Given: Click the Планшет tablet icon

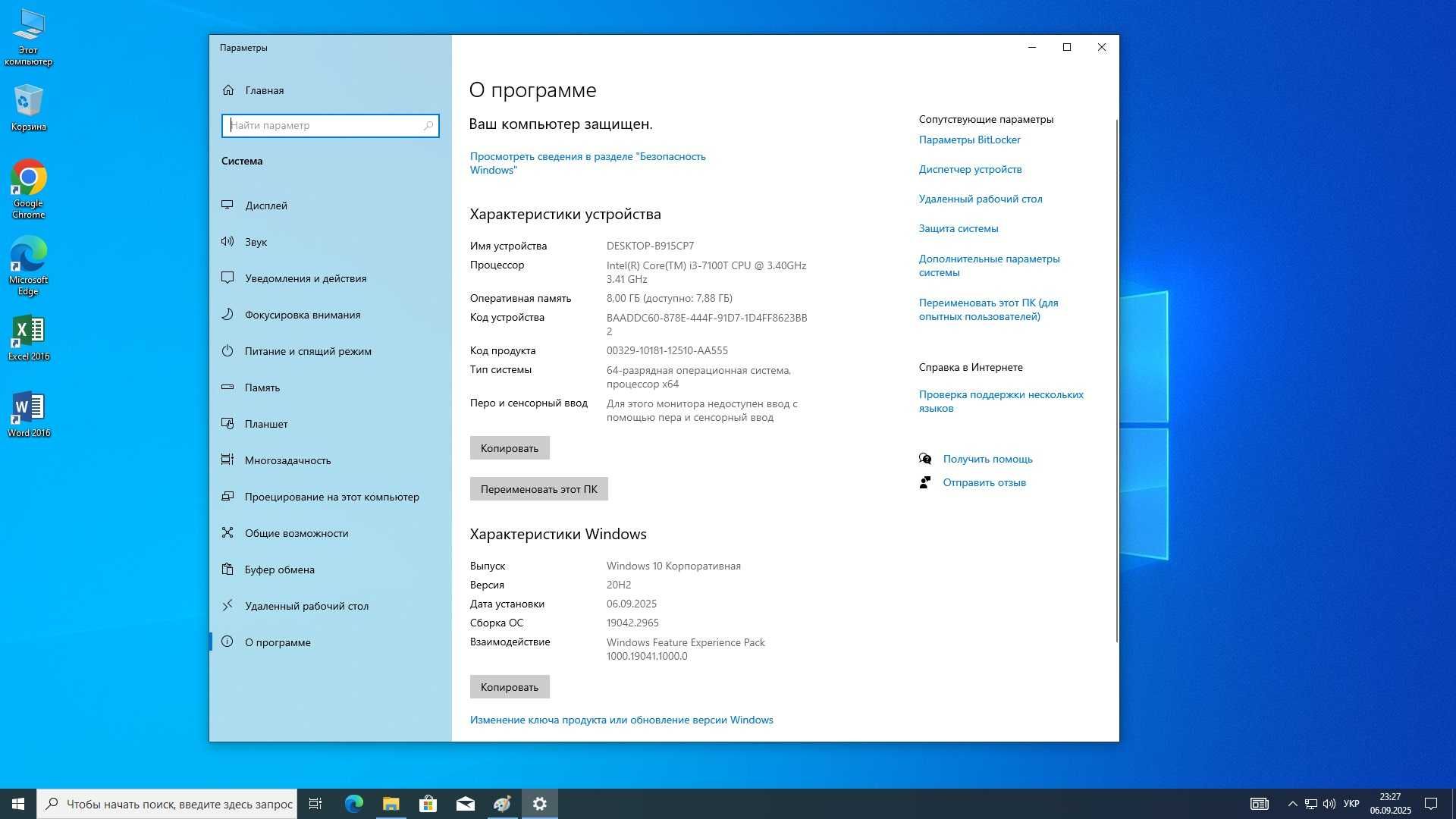Looking at the screenshot, I should 227,423.
